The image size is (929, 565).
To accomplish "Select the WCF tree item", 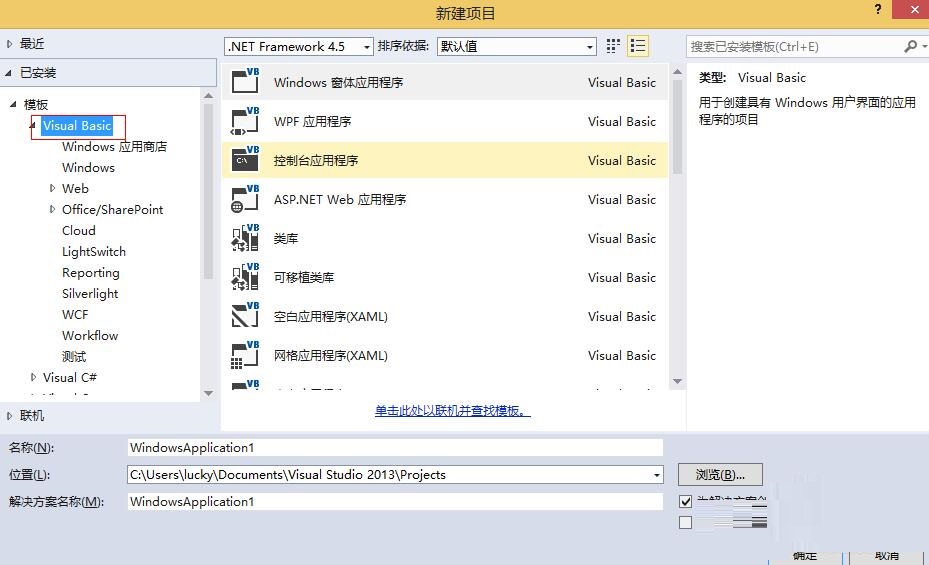I will (75, 314).
